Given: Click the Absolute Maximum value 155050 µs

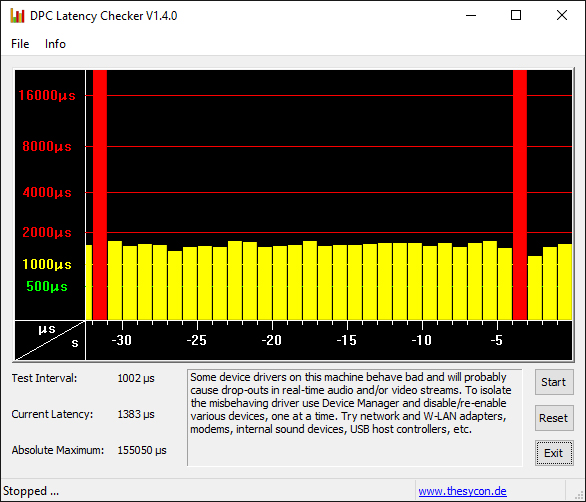Looking at the screenshot, I should pyautogui.click(x=142, y=450).
